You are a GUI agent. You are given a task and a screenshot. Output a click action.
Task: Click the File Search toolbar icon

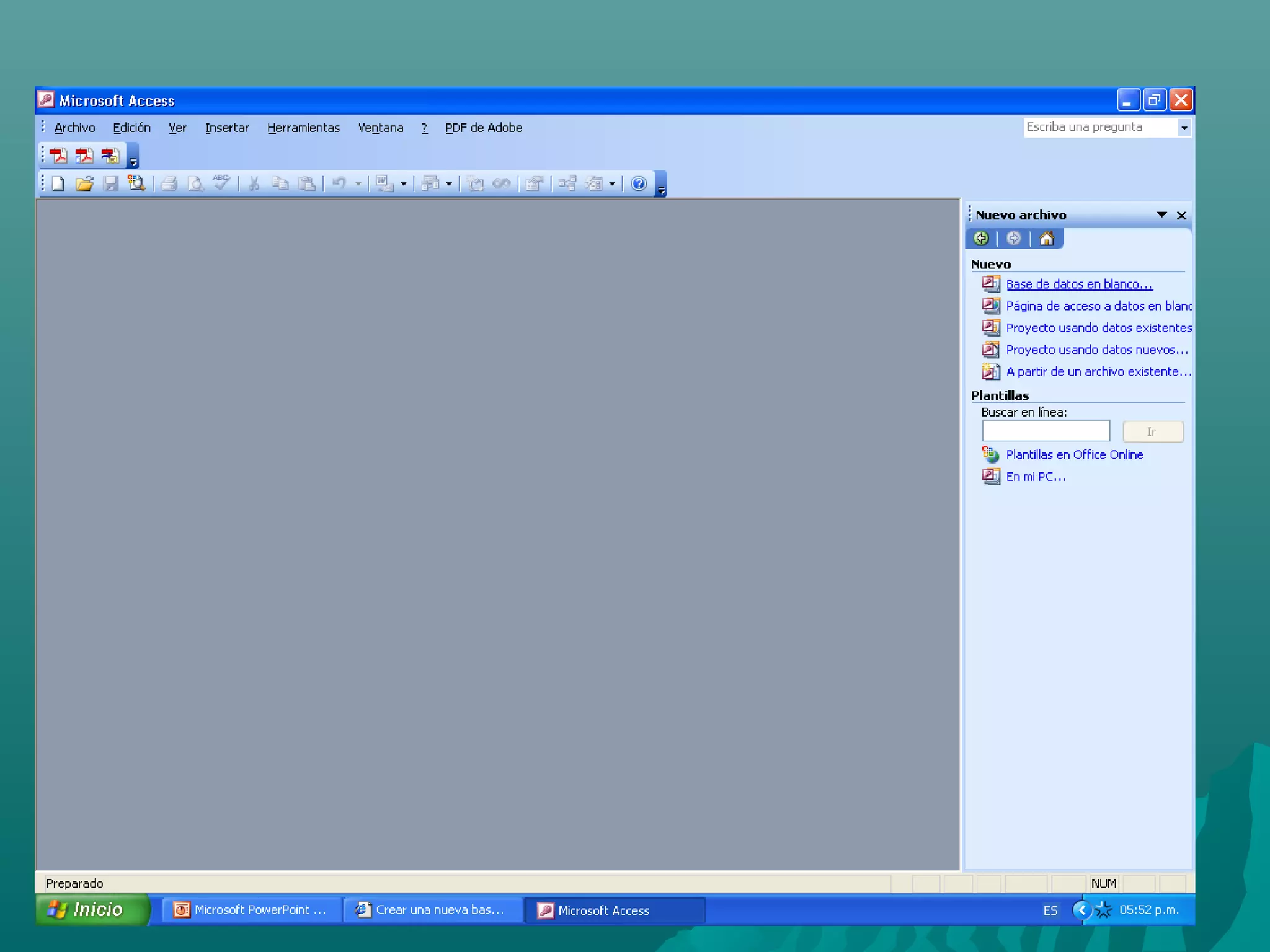(136, 183)
